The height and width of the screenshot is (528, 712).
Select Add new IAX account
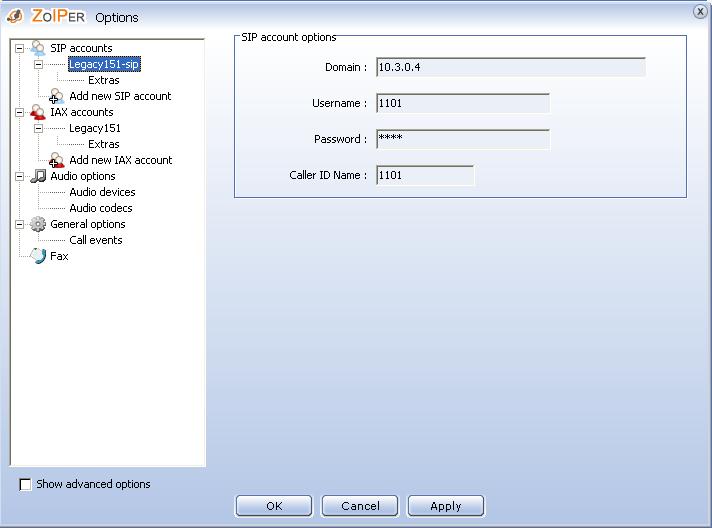[x=120, y=160]
